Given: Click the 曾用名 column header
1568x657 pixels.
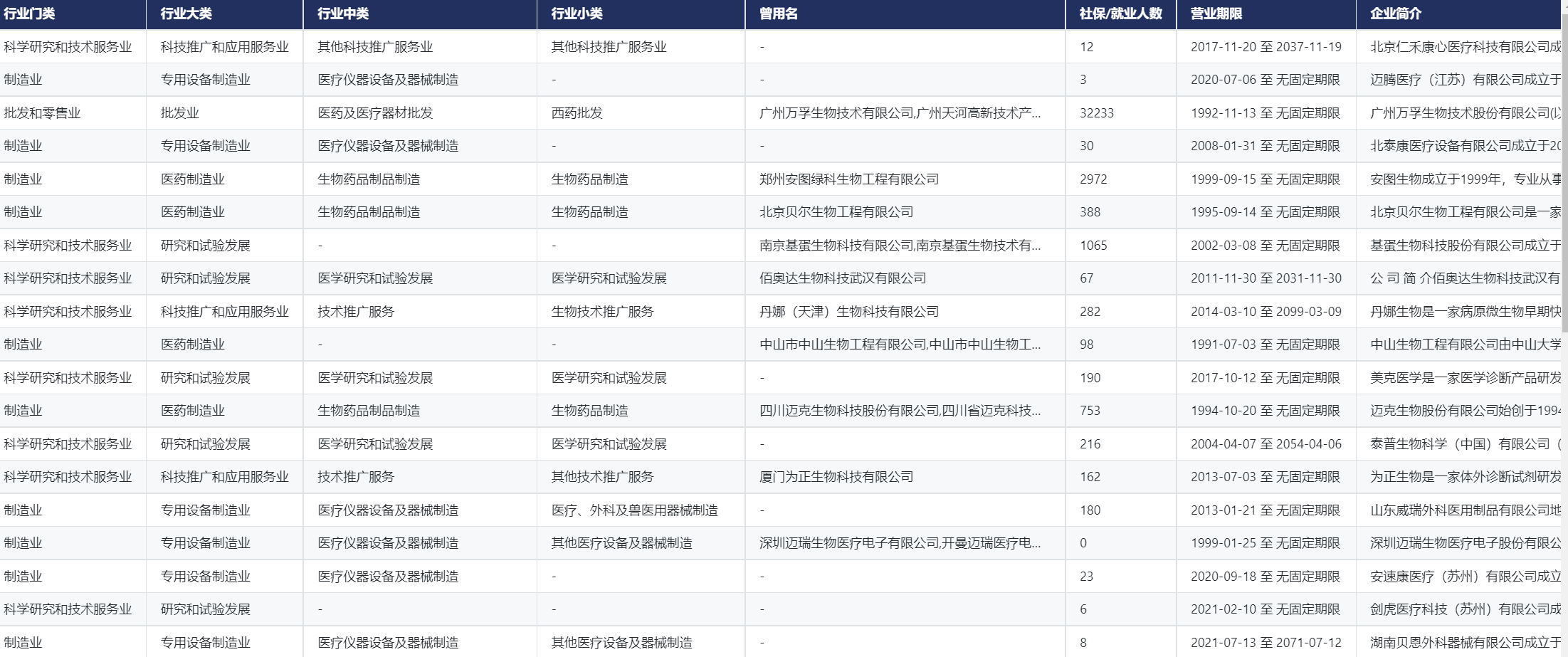Looking at the screenshot, I should click(779, 14).
